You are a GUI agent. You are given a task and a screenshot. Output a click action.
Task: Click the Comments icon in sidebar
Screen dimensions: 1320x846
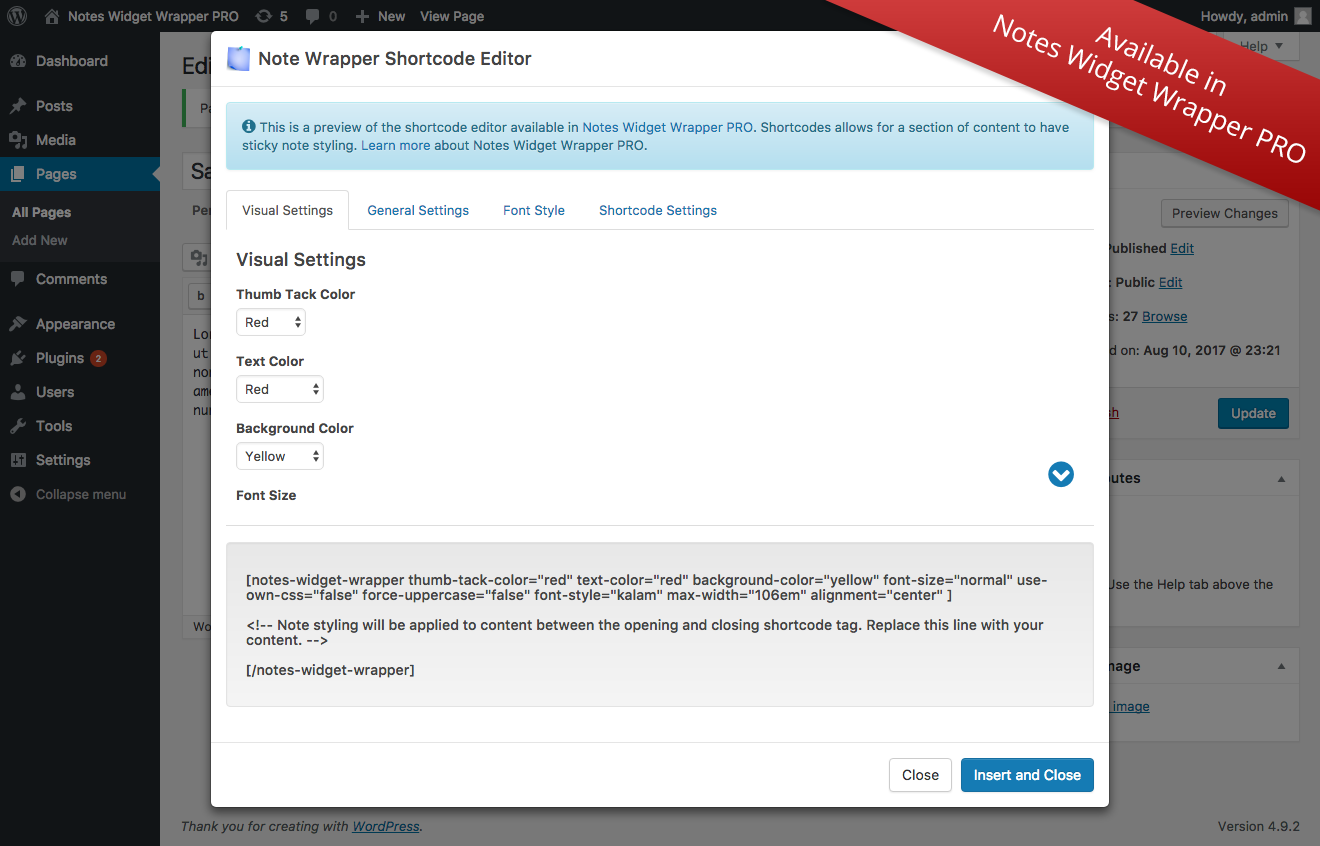[18, 279]
